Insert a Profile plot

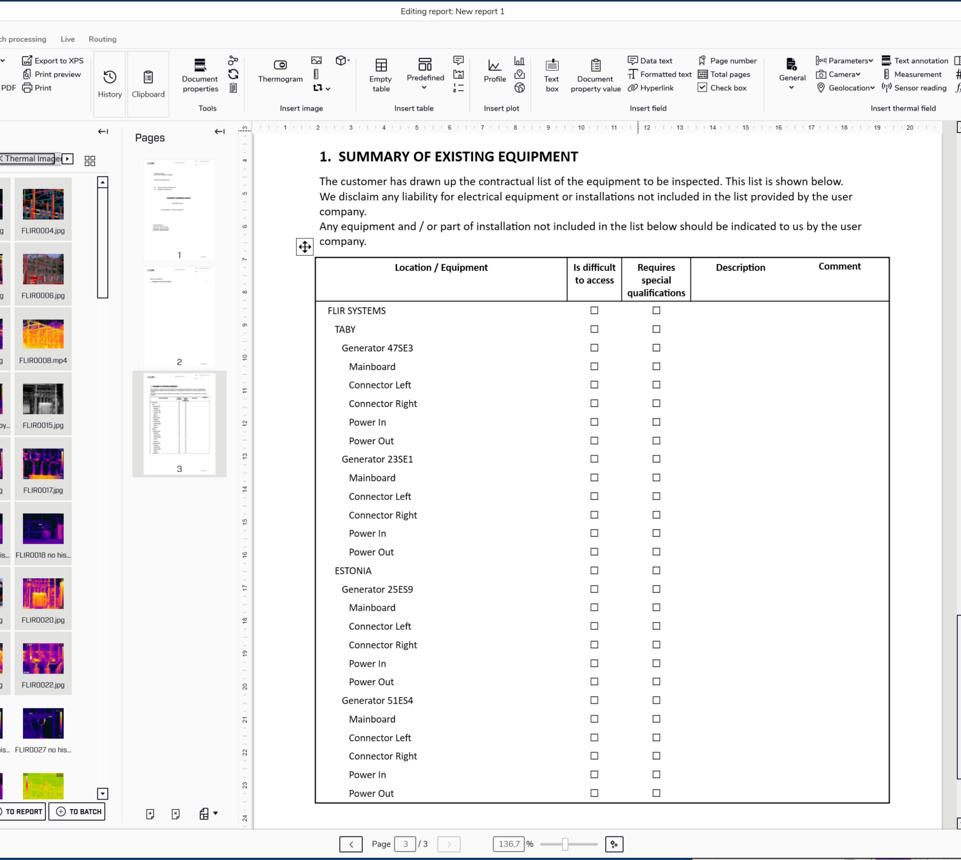click(494, 75)
